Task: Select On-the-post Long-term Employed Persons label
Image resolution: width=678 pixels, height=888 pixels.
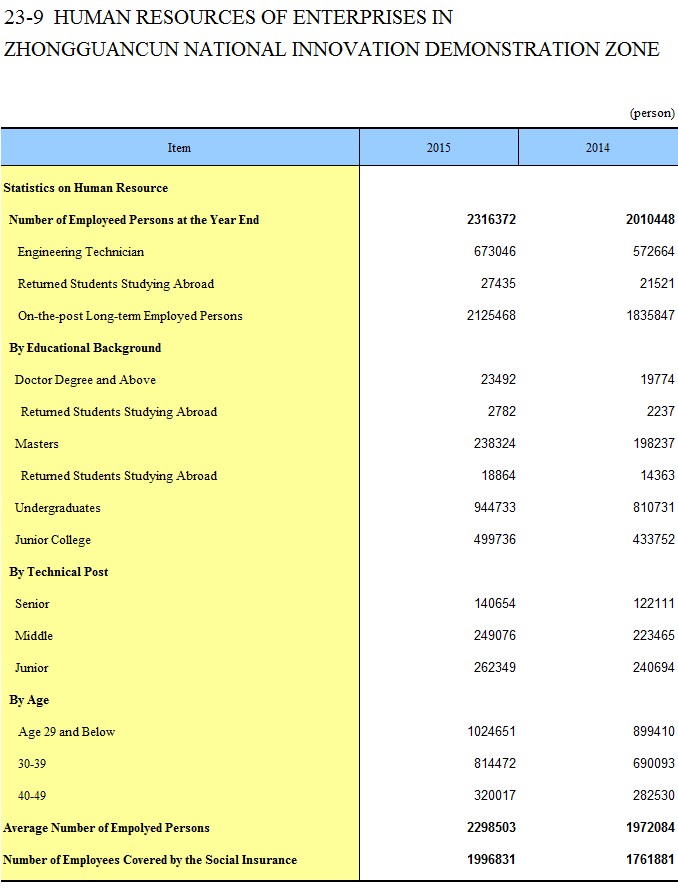Action: coord(130,316)
